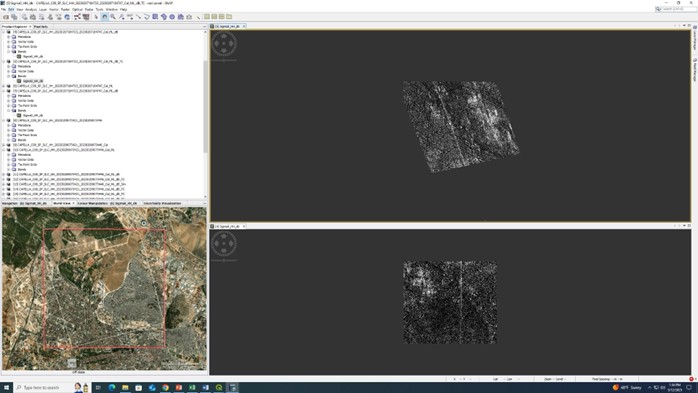Expand collapsed product number three

[x=4, y=86]
